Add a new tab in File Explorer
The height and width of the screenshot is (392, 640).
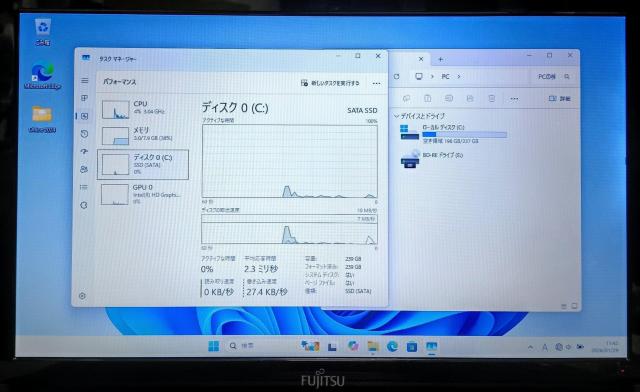[x=440, y=59]
